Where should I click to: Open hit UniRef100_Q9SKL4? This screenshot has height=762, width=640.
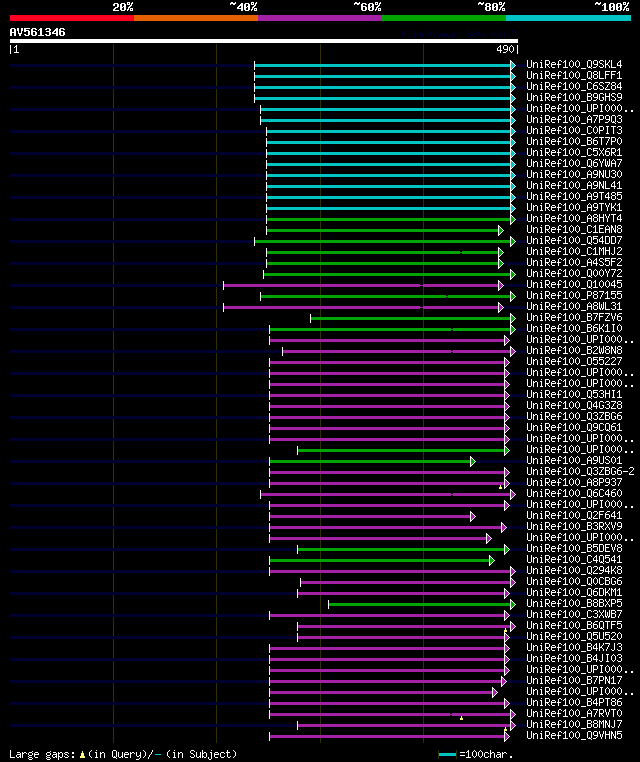pyautogui.click(x=574, y=64)
